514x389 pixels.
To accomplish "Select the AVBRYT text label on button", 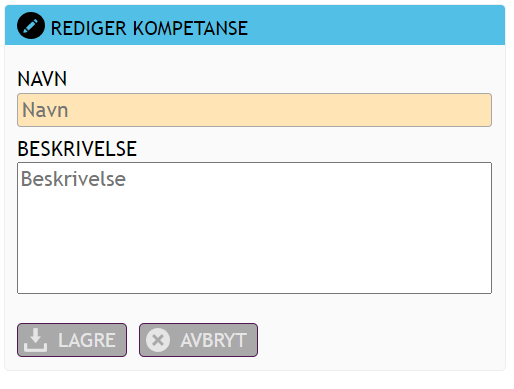I will [213, 340].
